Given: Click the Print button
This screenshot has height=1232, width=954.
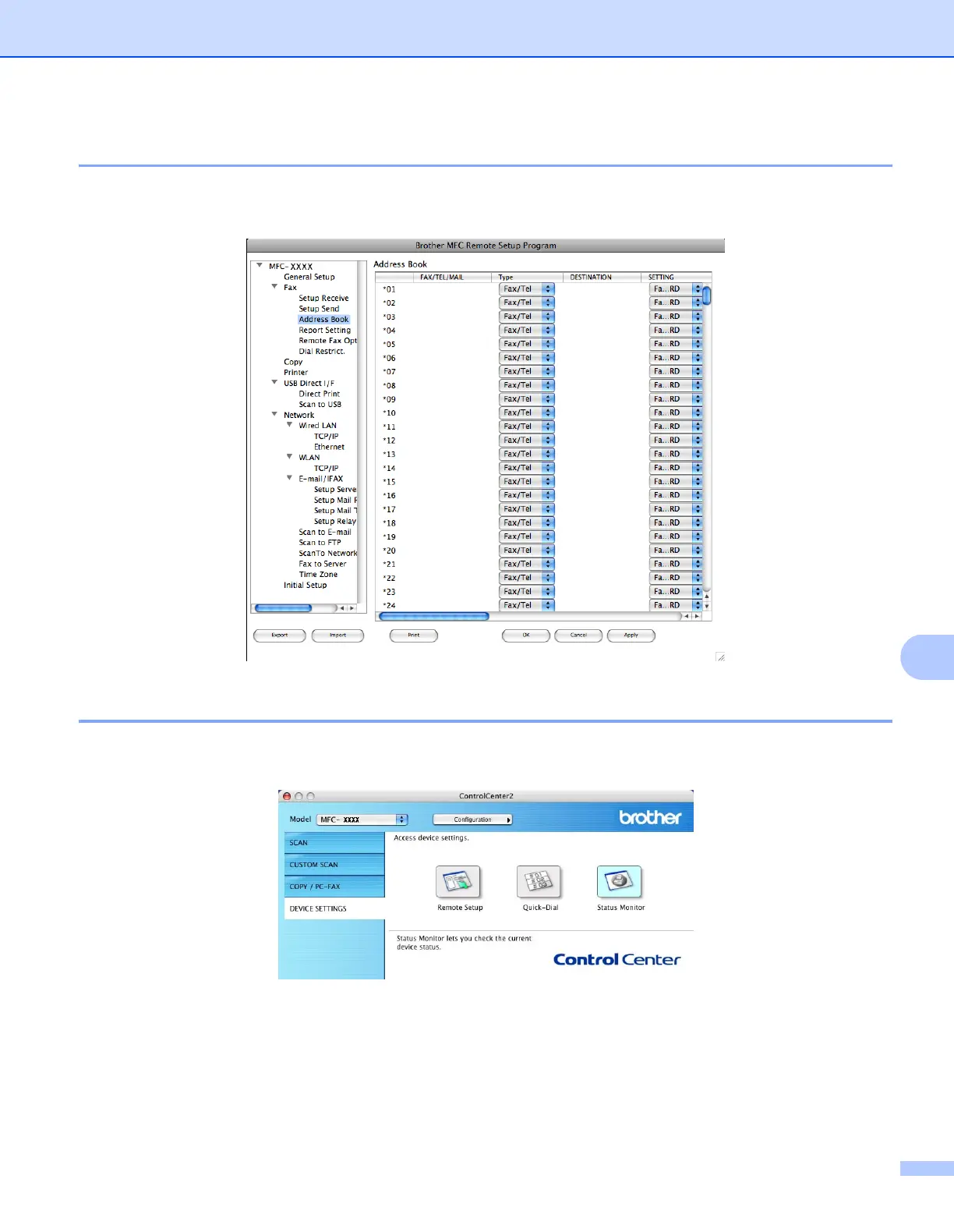Looking at the screenshot, I should pos(414,635).
